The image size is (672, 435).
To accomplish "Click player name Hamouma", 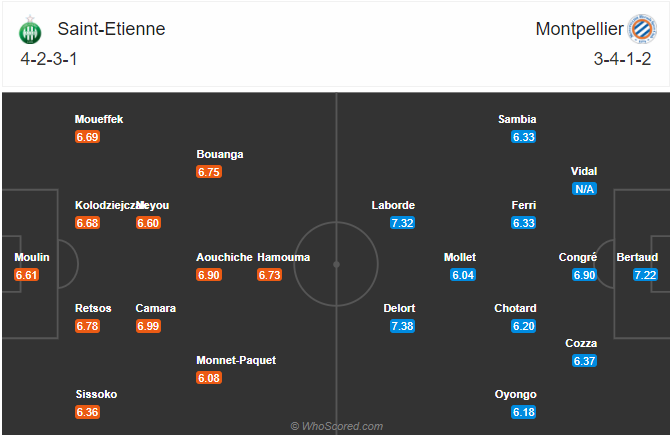I will pos(283,257).
